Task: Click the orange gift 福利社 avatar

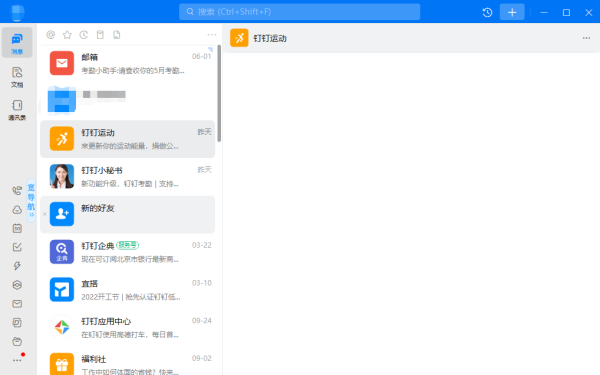Action: click(62, 364)
